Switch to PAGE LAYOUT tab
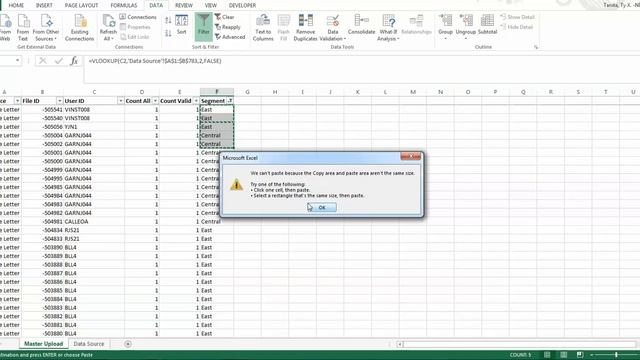This screenshot has width=640, height=360. pyautogui.click(x=81, y=5)
